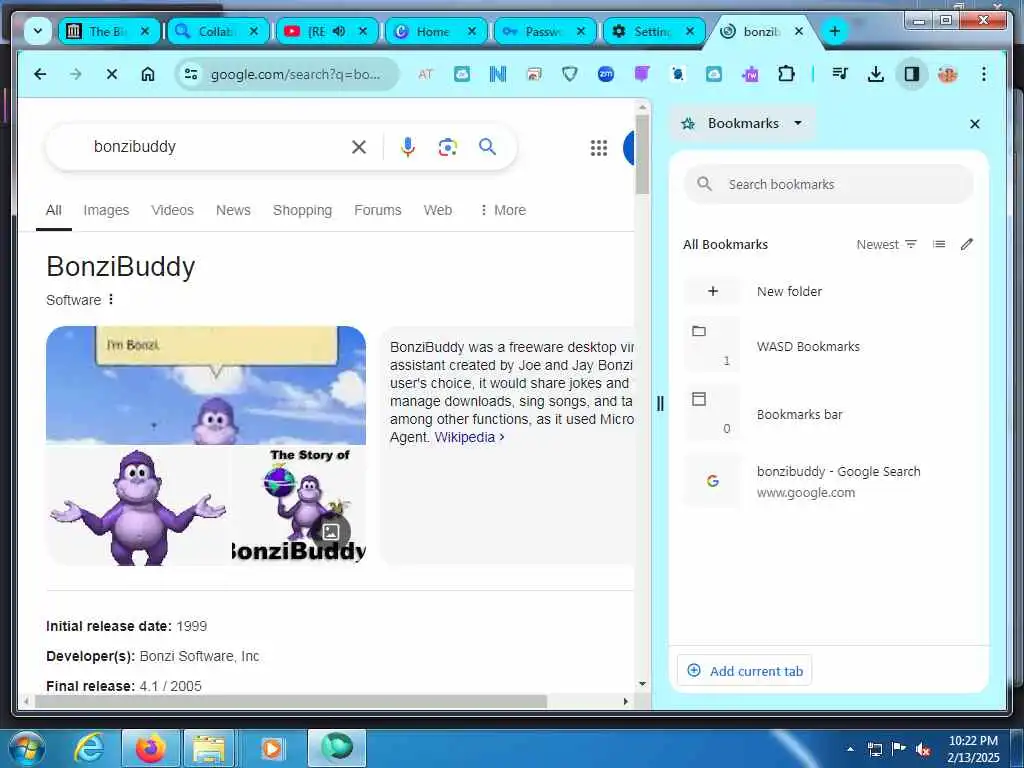Open the WASD Bookmarks folder
Image resolution: width=1024 pixels, height=768 pixels.
tap(828, 346)
